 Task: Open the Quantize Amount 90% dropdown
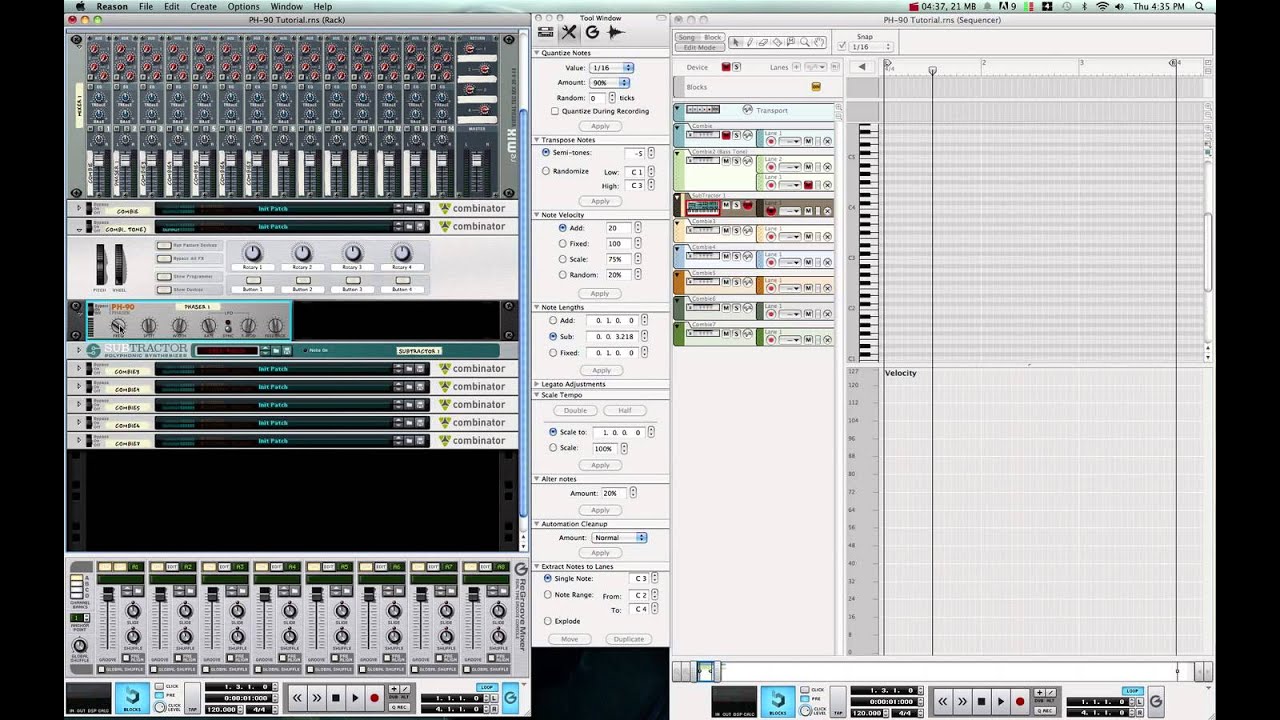609,82
